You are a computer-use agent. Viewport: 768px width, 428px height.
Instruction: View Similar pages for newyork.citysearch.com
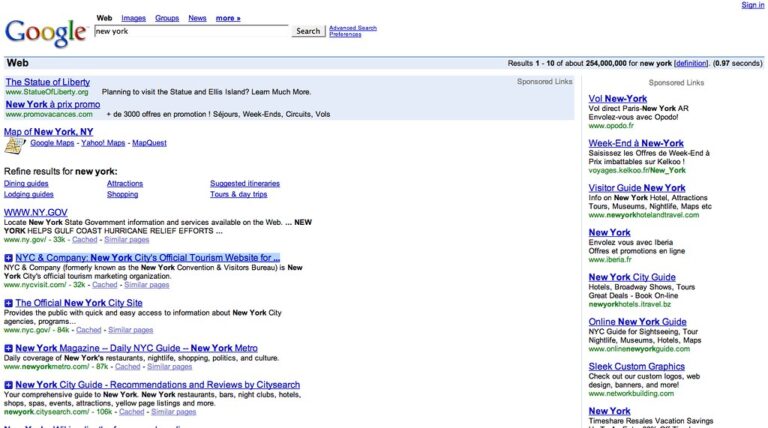pyautogui.click(x=174, y=412)
